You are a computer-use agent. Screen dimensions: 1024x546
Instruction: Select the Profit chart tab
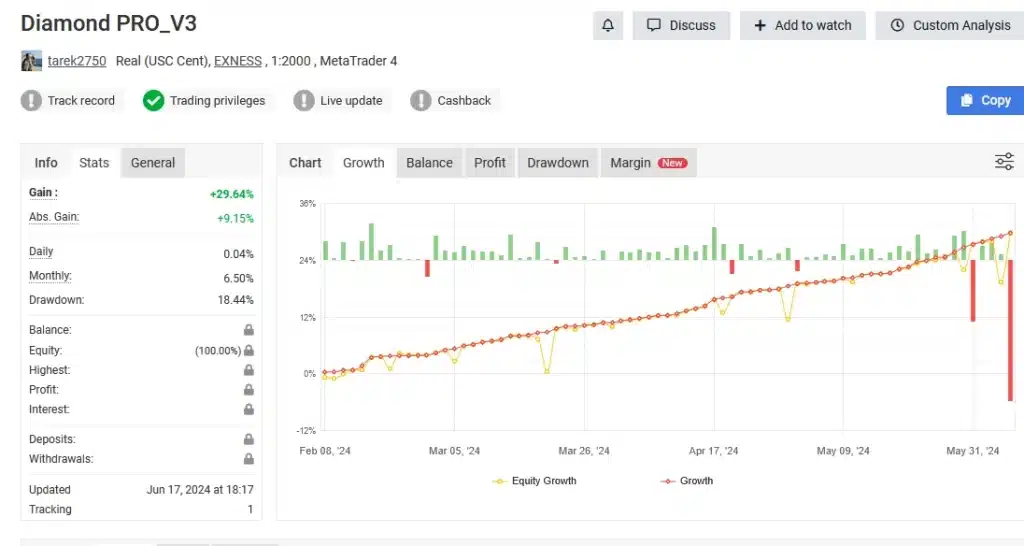(x=490, y=163)
